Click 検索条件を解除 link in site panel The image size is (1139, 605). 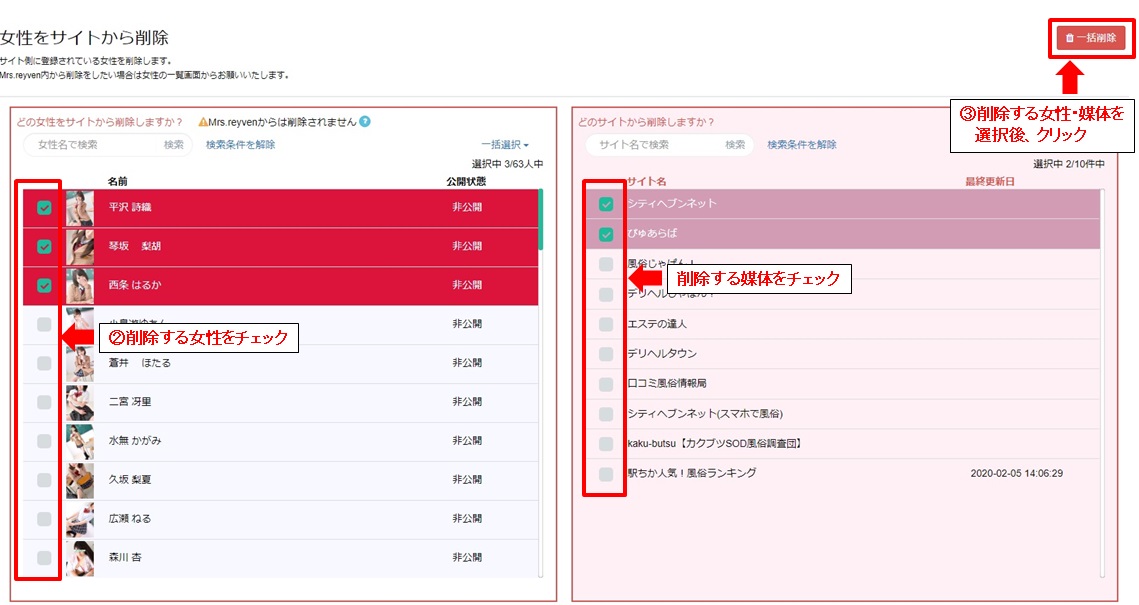pyautogui.click(x=802, y=145)
